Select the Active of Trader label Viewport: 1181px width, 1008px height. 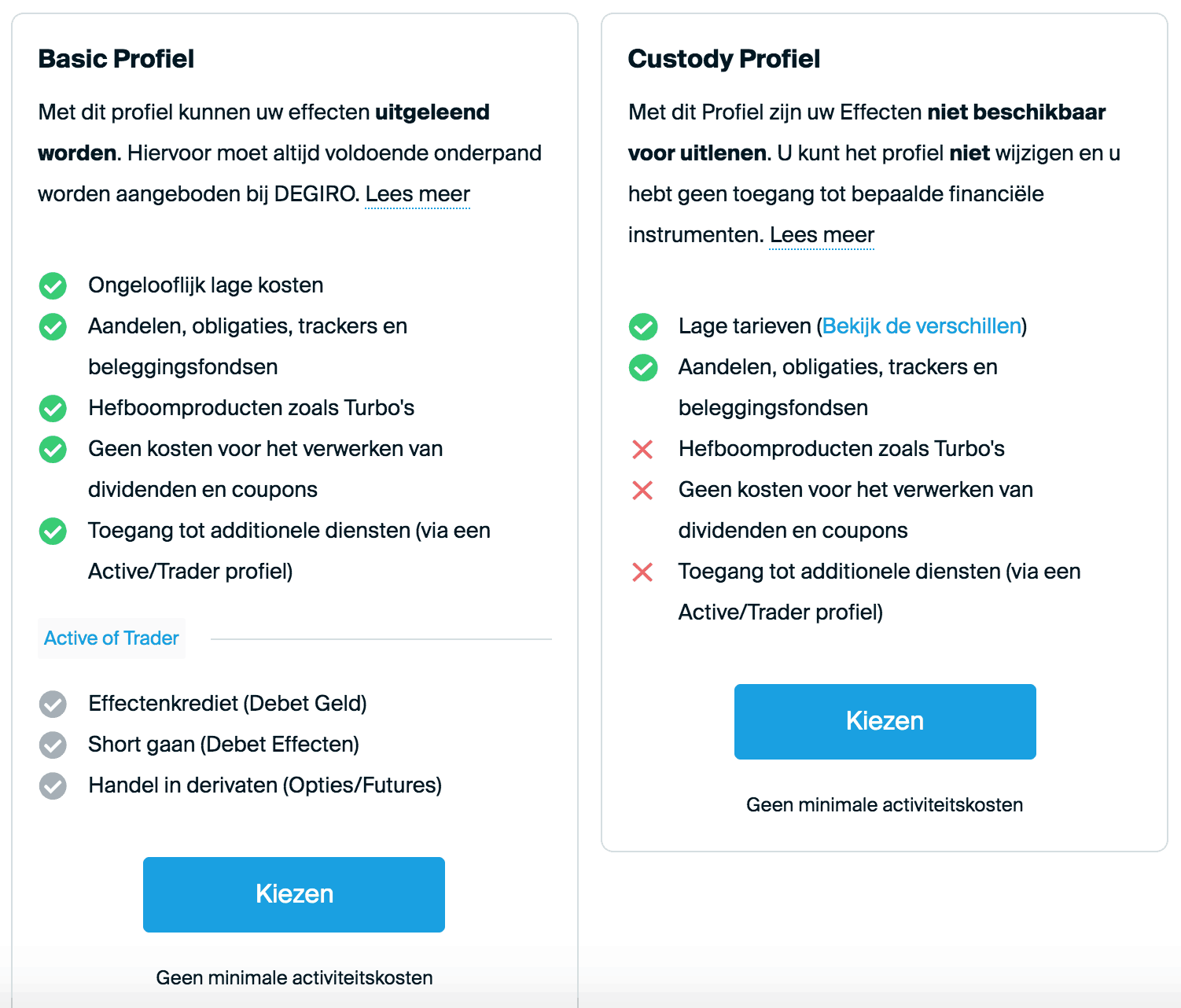[x=112, y=638]
